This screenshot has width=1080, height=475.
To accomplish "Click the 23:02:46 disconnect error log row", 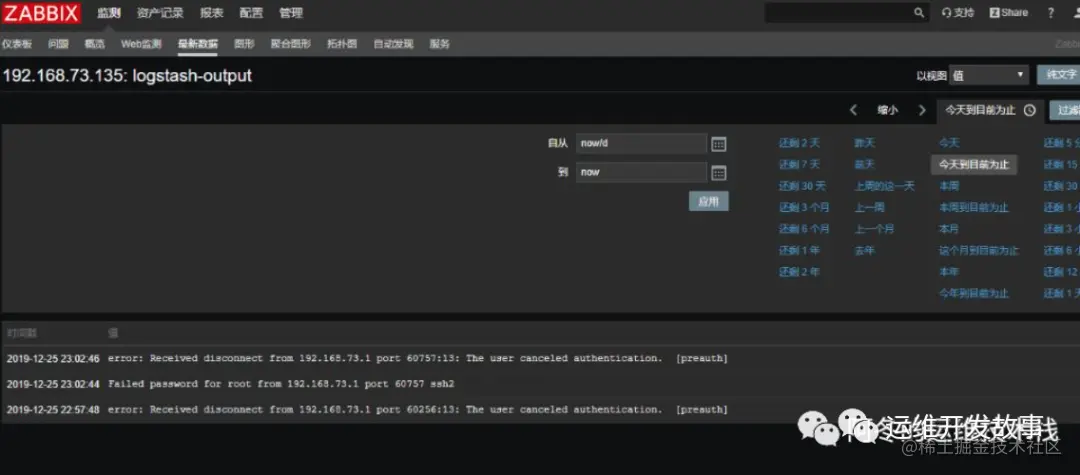I will point(540,358).
